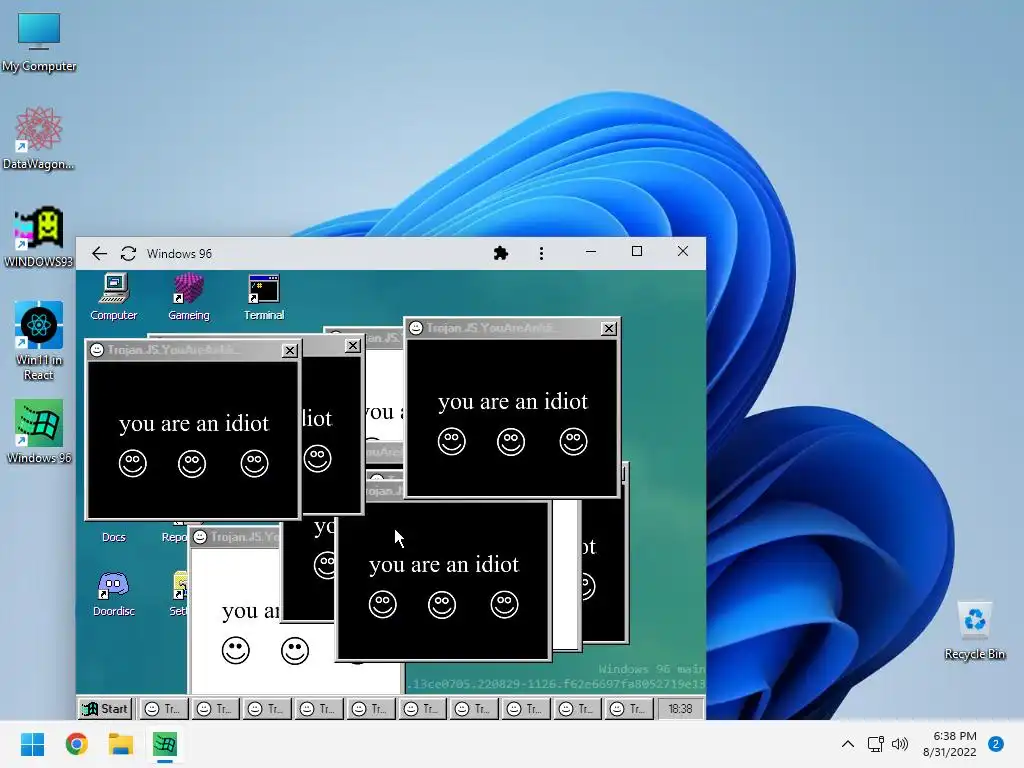This screenshot has width=1024, height=768.
Task: Minimize the Windows 96 app window
Action: [x=591, y=252]
